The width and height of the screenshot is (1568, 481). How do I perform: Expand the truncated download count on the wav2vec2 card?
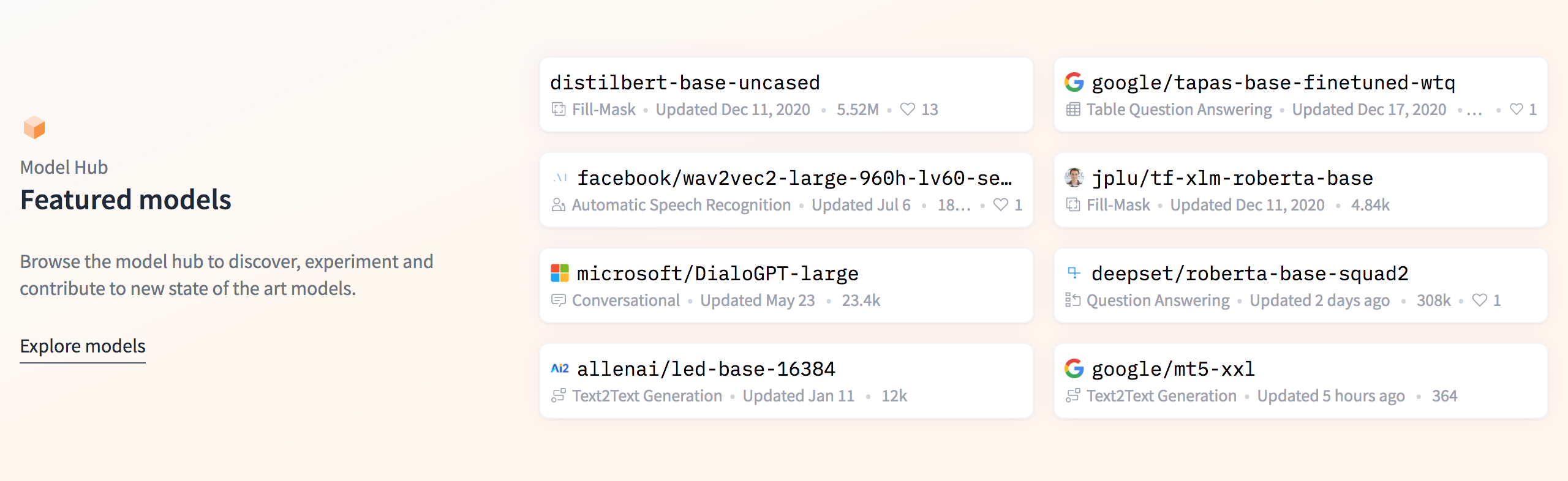[x=953, y=204]
